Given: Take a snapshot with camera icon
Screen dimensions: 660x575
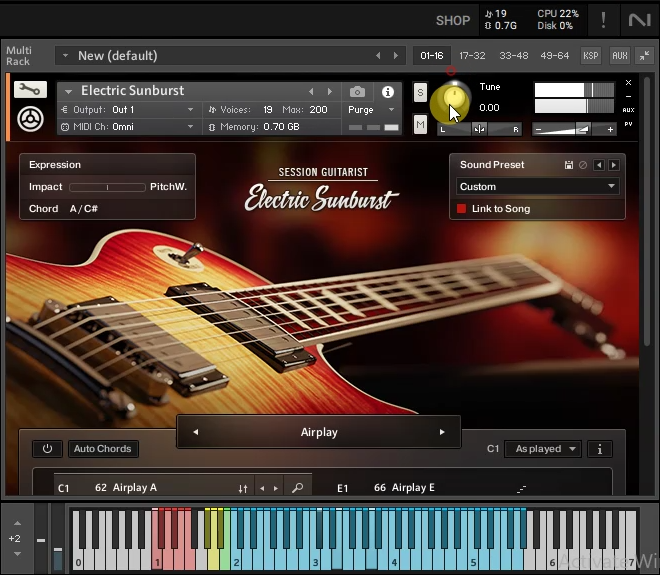Looking at the screenshot, I should pyautogui.click(x=357, y=92).
